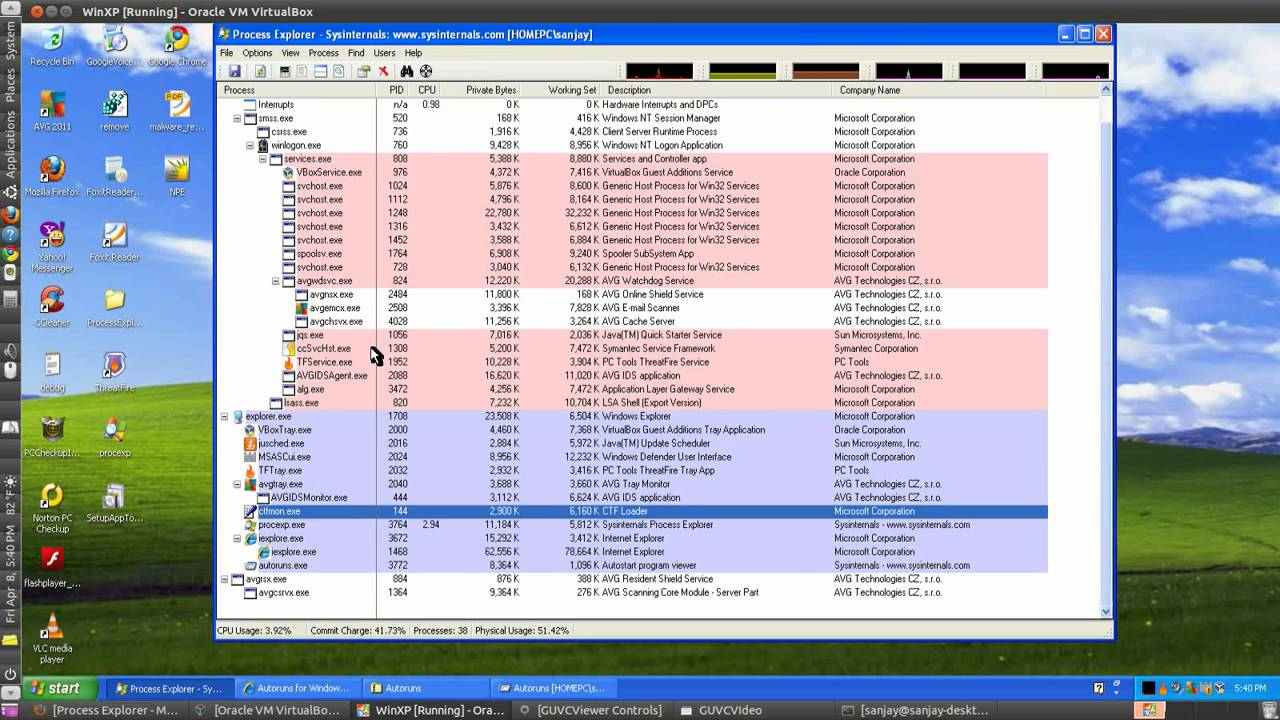
Task: Open the Google Chrome desktop icon
Action: 177,46
